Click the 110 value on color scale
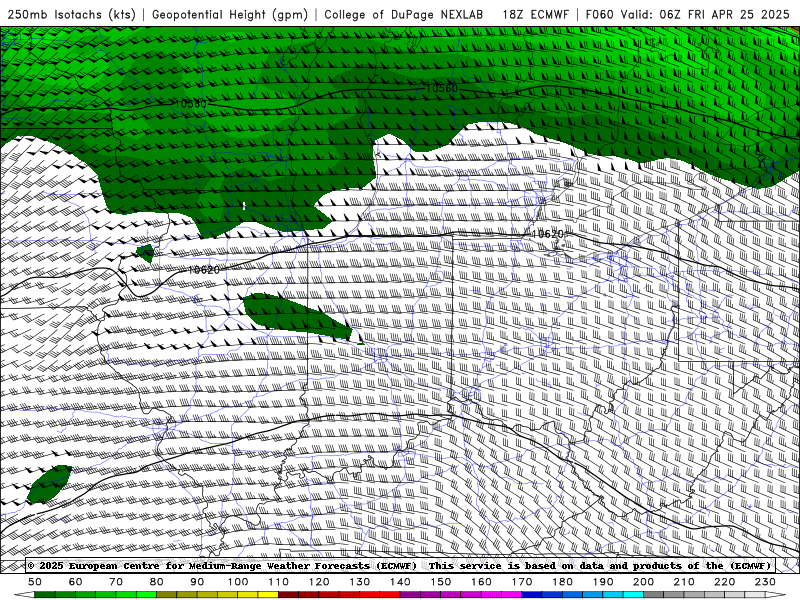 tap(279, 582)
